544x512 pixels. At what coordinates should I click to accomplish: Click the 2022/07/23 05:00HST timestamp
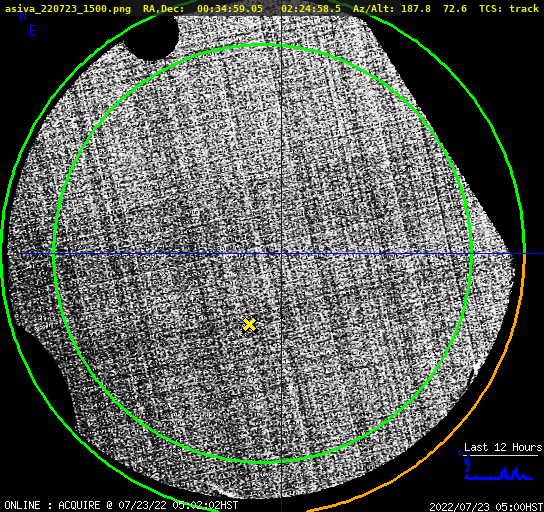(x=486, y=506)
